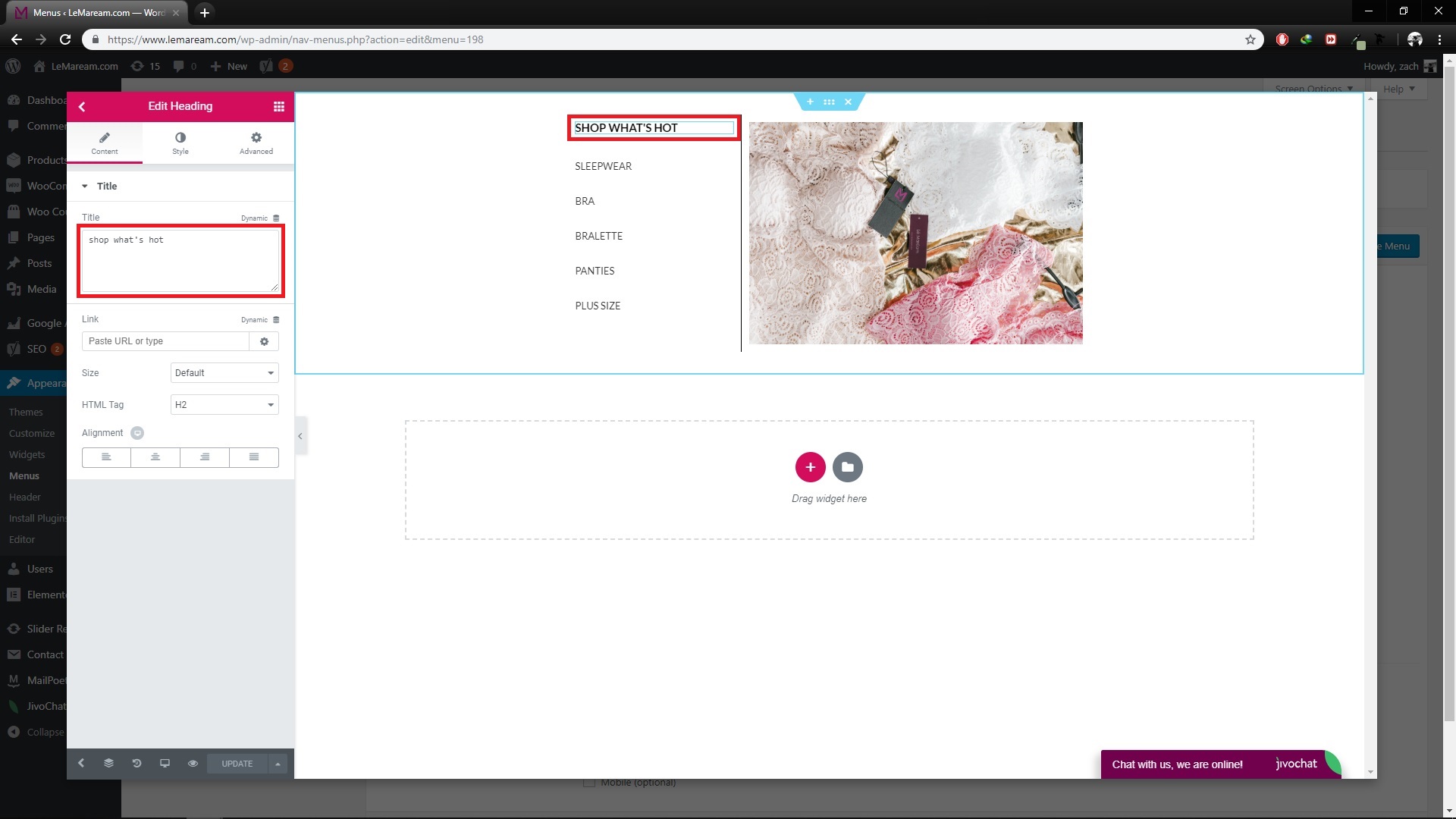Screen dimensions: 1456x819
Task: Add section with plus in section handle
Action: coord(810,102)
